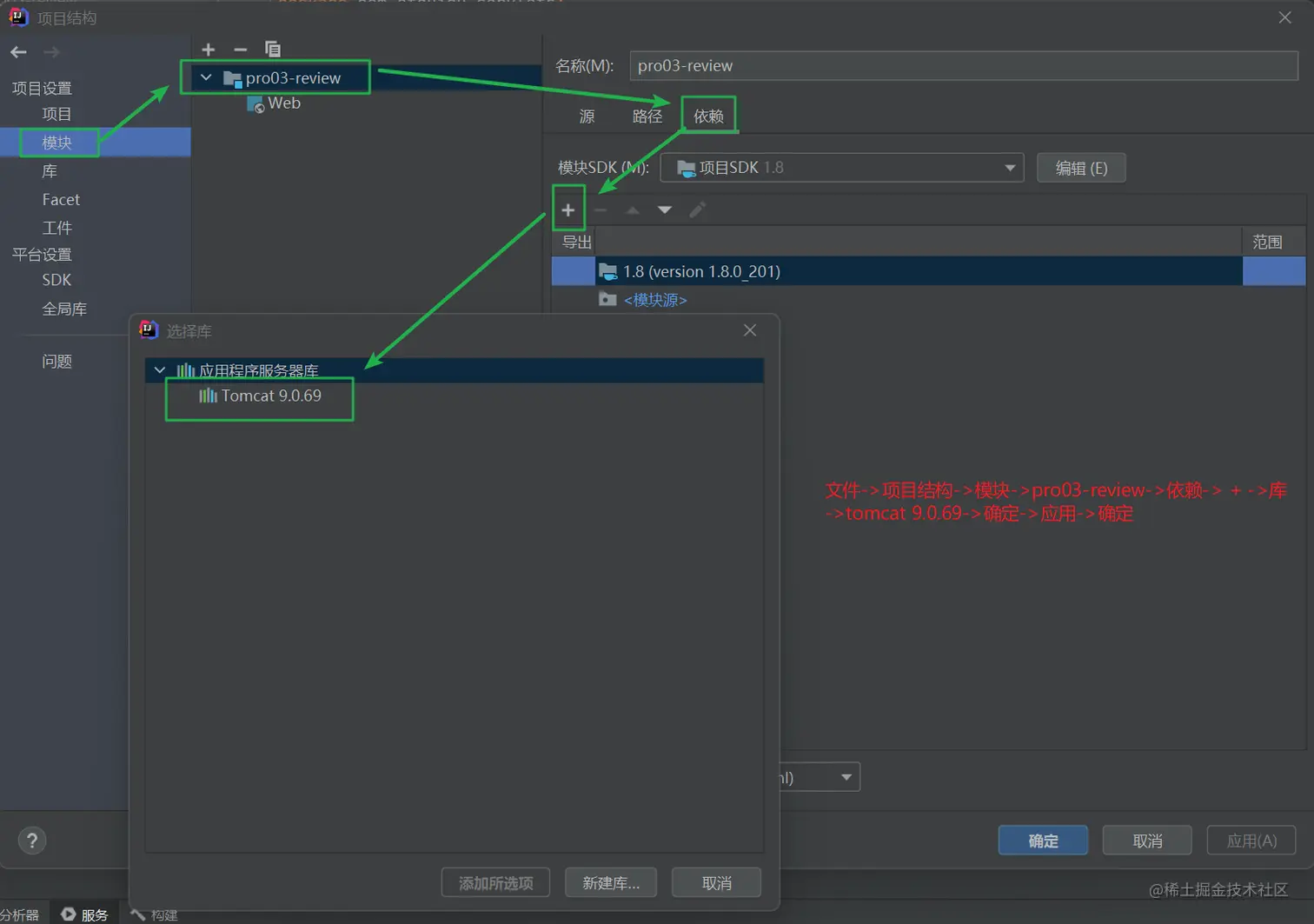
Task: Select Modules in the left sidebar
Action: pyautogui.click(x=57, y=143)
